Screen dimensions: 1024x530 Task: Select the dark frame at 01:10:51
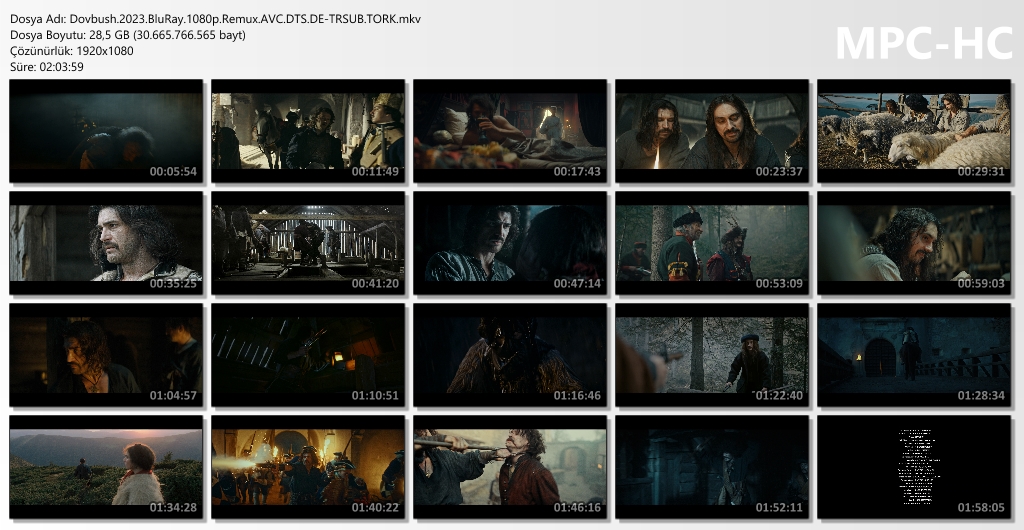click(x=308, y=355)
